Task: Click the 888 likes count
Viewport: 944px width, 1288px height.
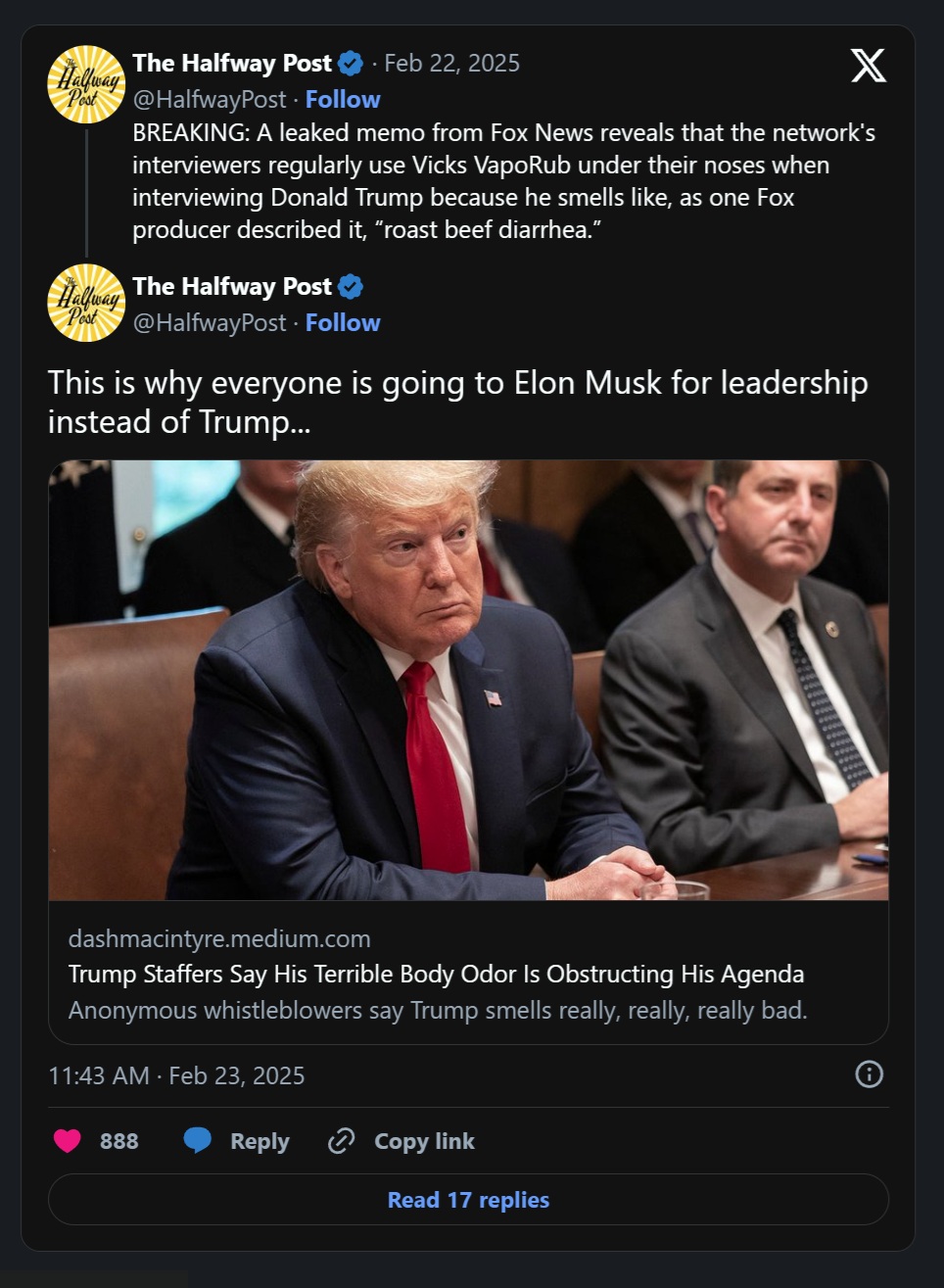Action: [x=119, y=1141]
